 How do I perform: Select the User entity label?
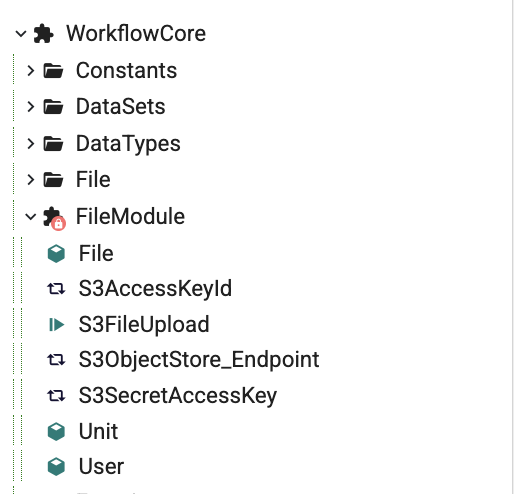pyautogui.click(x=101, y=466)
